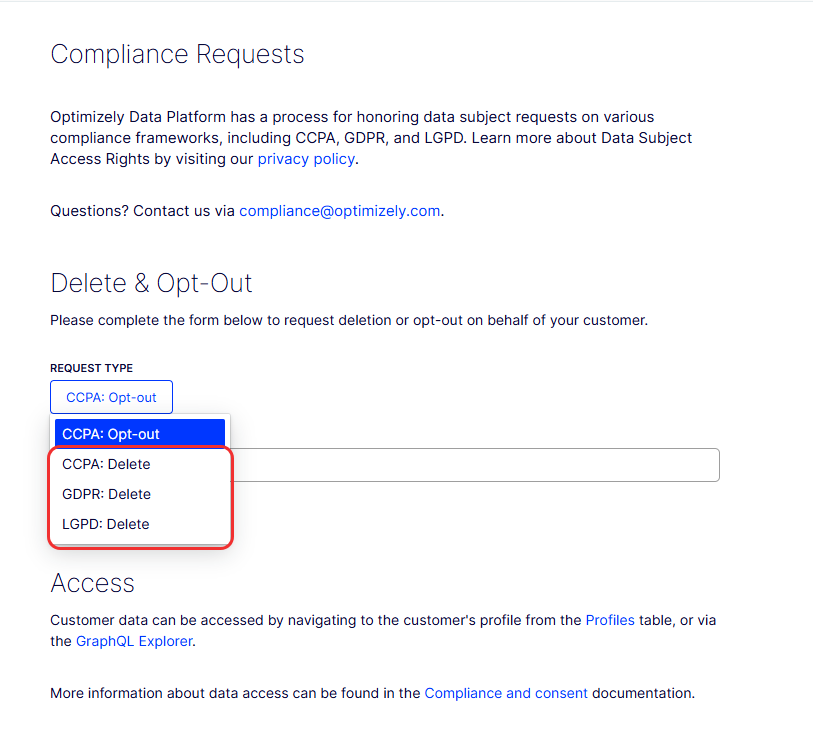Focus the text input beside the dropdown

point(475,465)
